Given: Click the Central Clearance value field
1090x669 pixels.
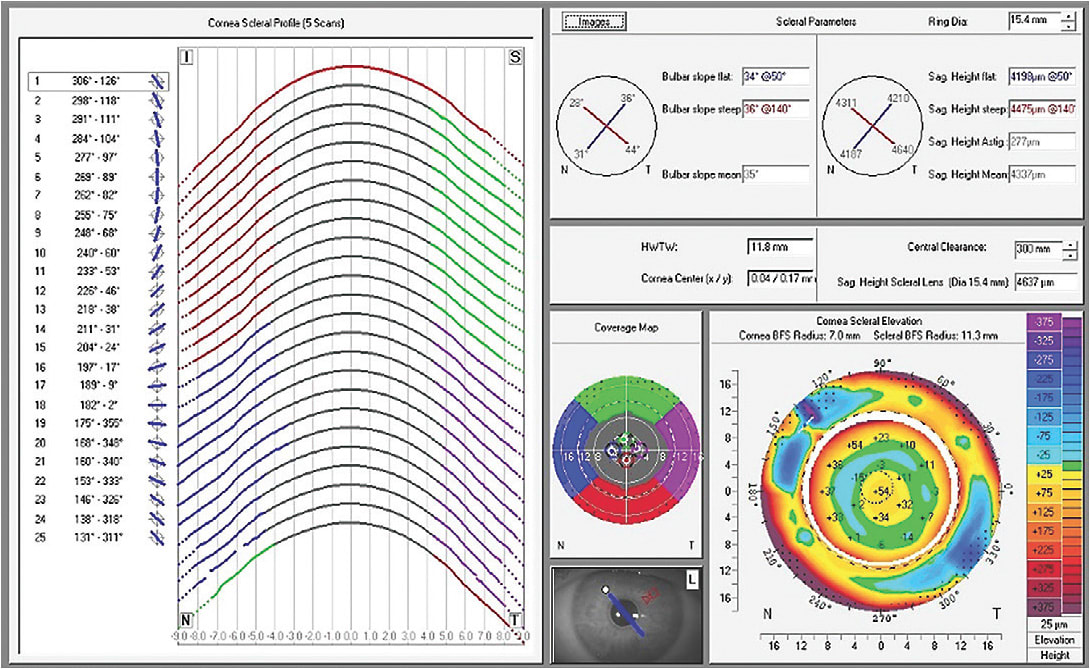Looking at the screenshot, I should click(x=1038, y=249).
